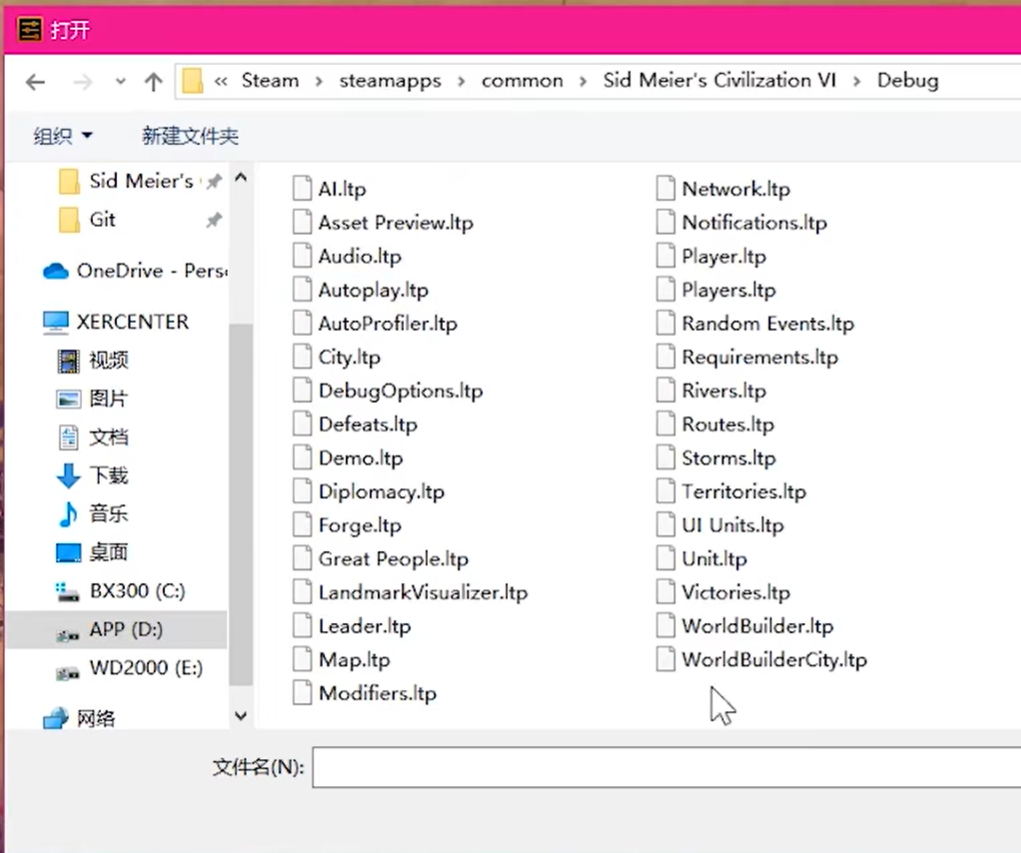This screenshot has width=1021, height=853.
Task: Select Map.ltp file icon
Action: [302, 660]
